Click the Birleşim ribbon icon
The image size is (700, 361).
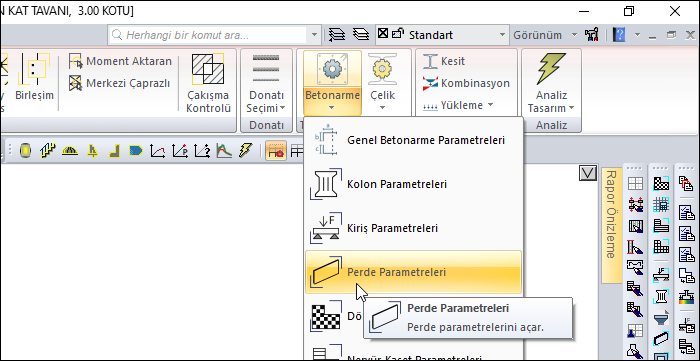(x=34, y=69)
